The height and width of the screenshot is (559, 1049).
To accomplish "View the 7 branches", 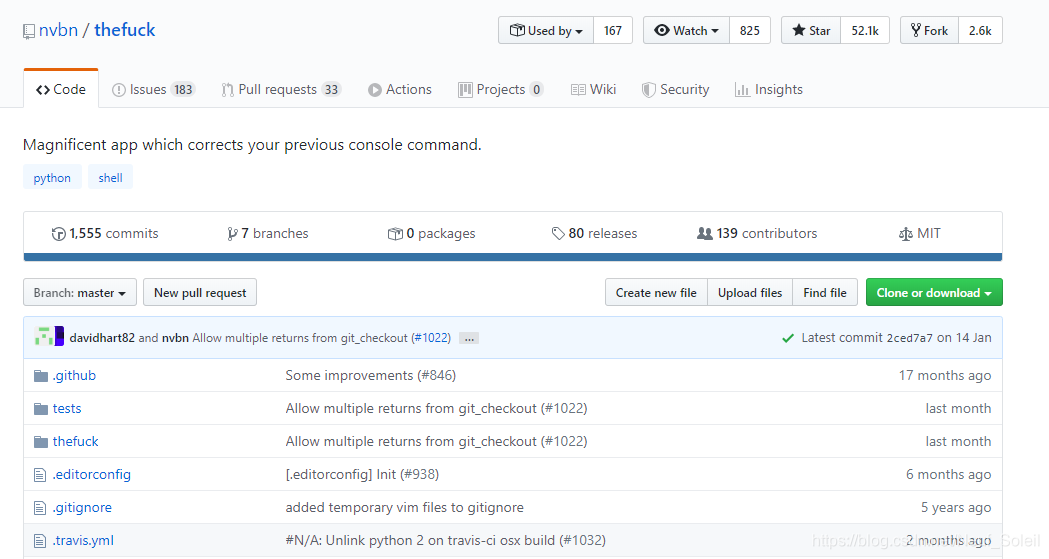I will (268, 233).
